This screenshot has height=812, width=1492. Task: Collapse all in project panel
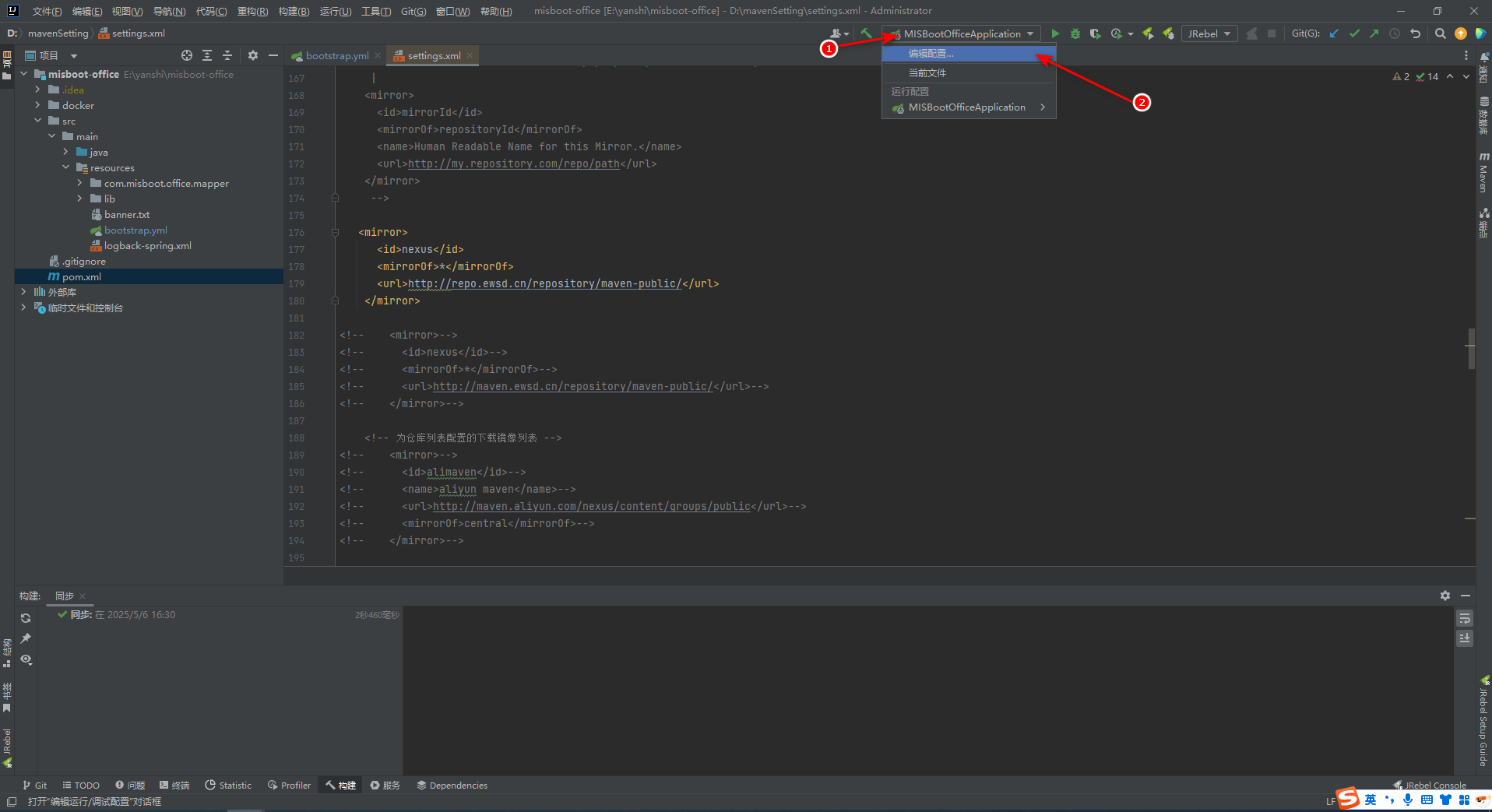tap(227, 55)
